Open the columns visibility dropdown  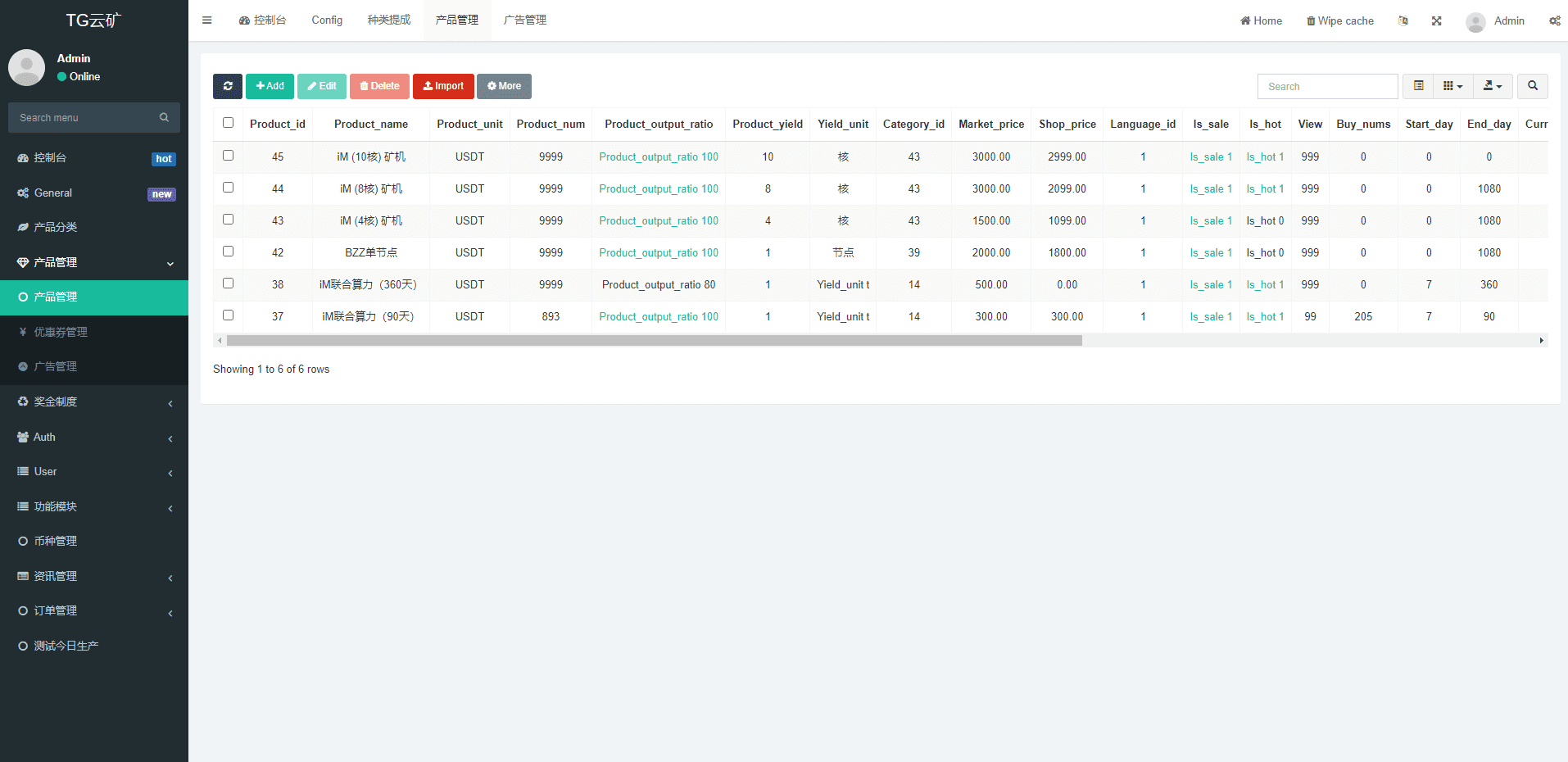1452,86
